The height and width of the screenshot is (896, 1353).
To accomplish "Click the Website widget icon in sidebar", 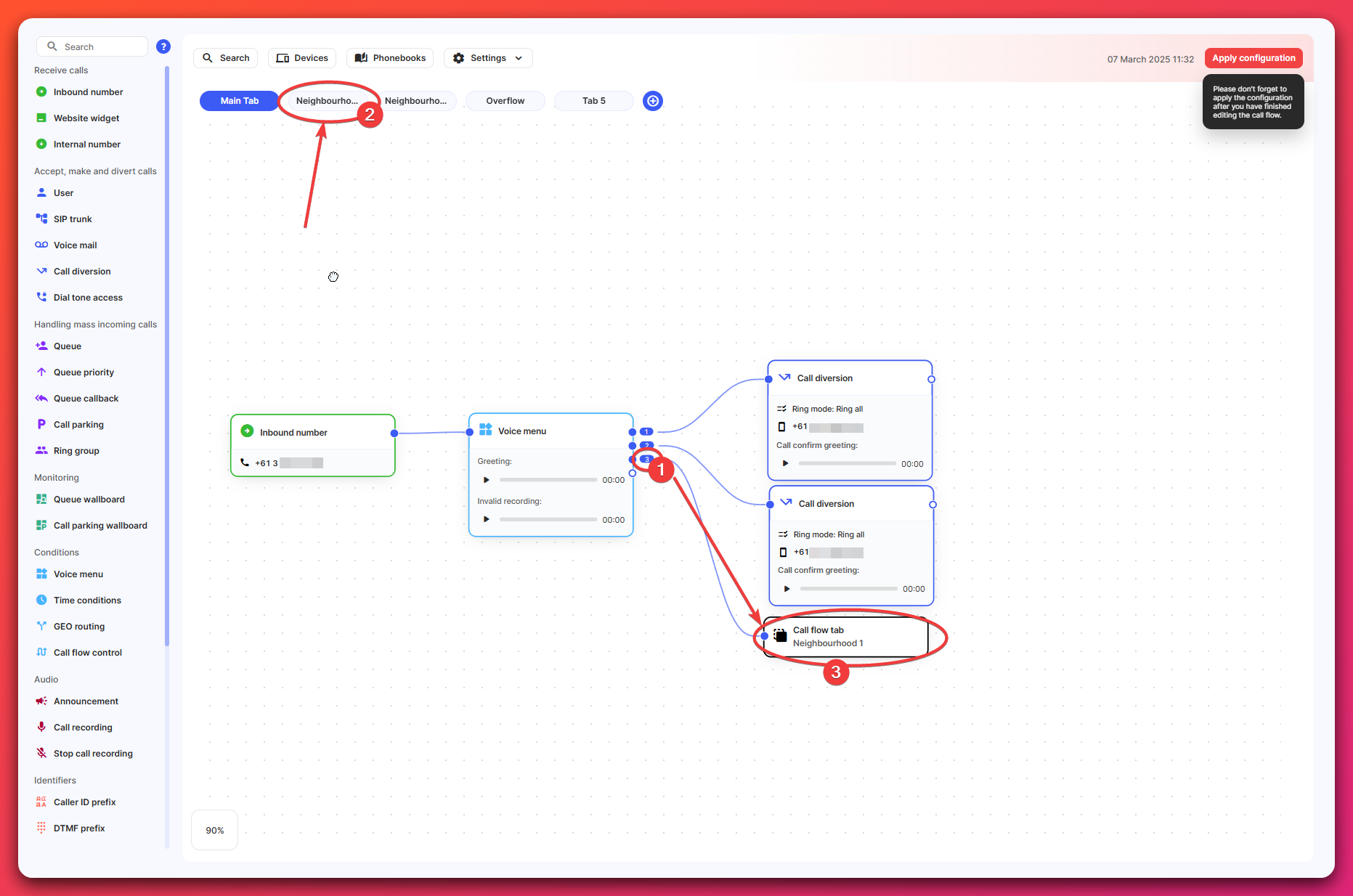I will point(41,118).
